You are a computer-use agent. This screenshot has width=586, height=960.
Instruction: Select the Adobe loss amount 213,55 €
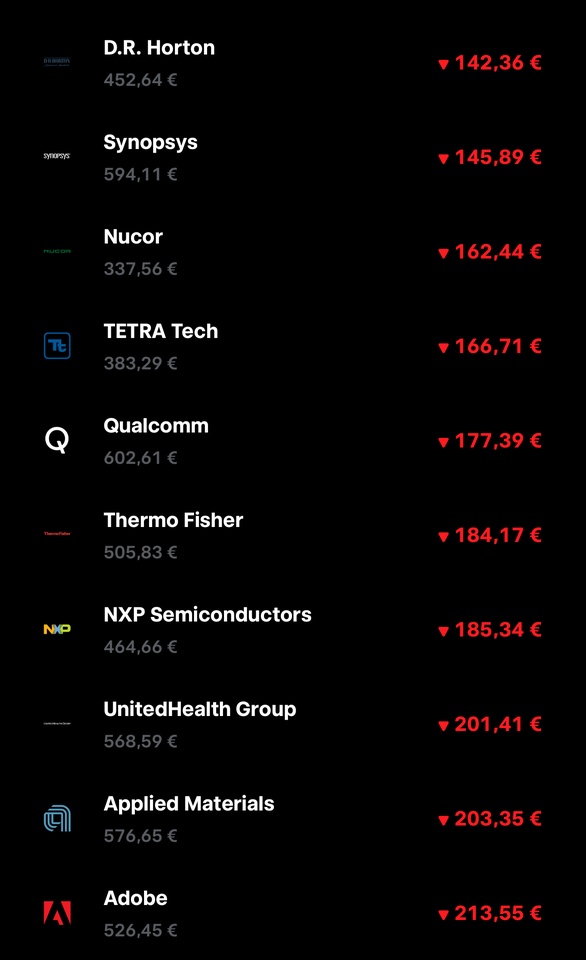pos(490,913)
